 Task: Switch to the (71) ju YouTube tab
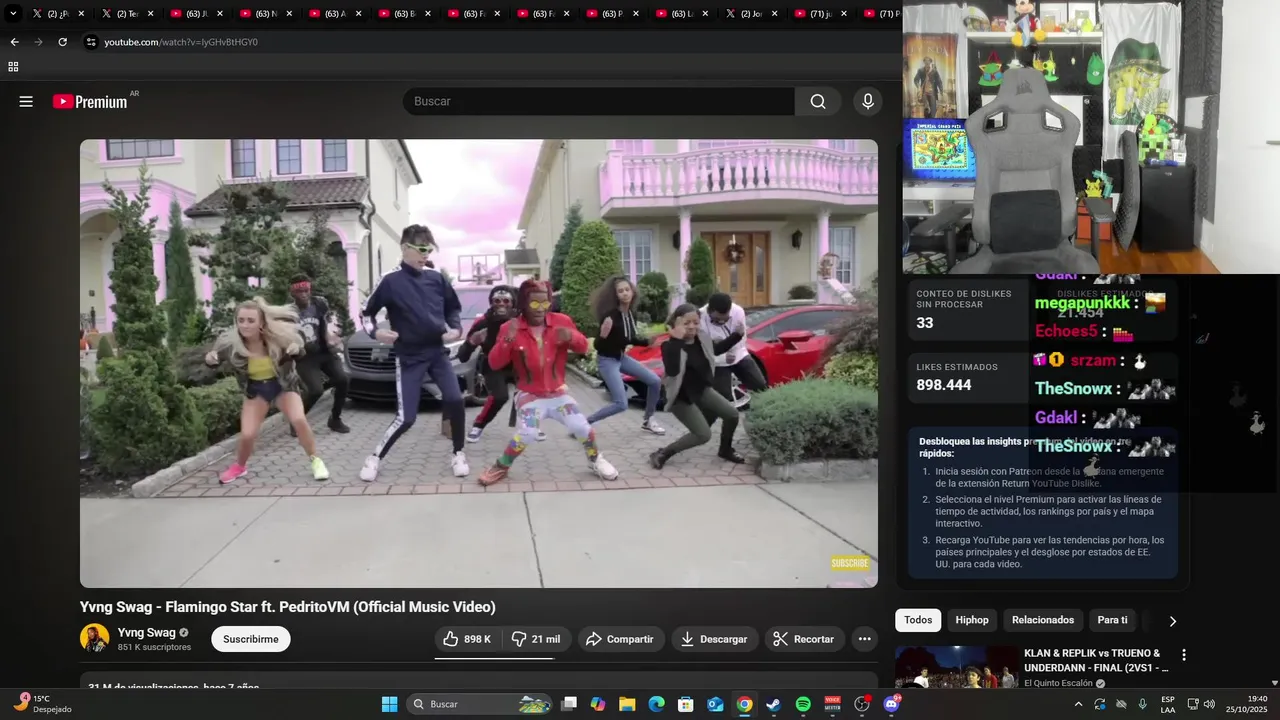click(820, 14)
